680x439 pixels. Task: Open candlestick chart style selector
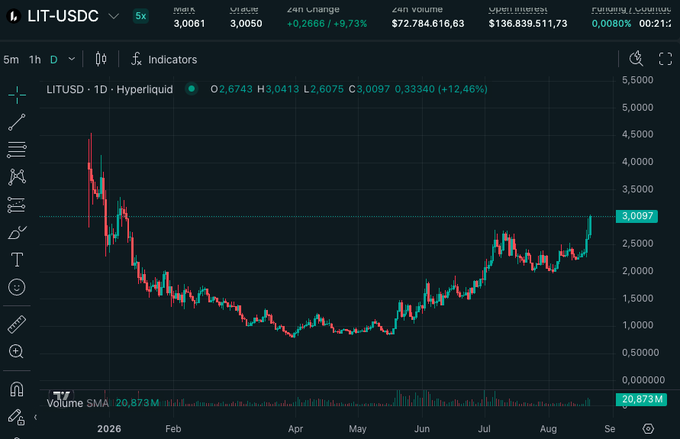click(x=101, y=59)
